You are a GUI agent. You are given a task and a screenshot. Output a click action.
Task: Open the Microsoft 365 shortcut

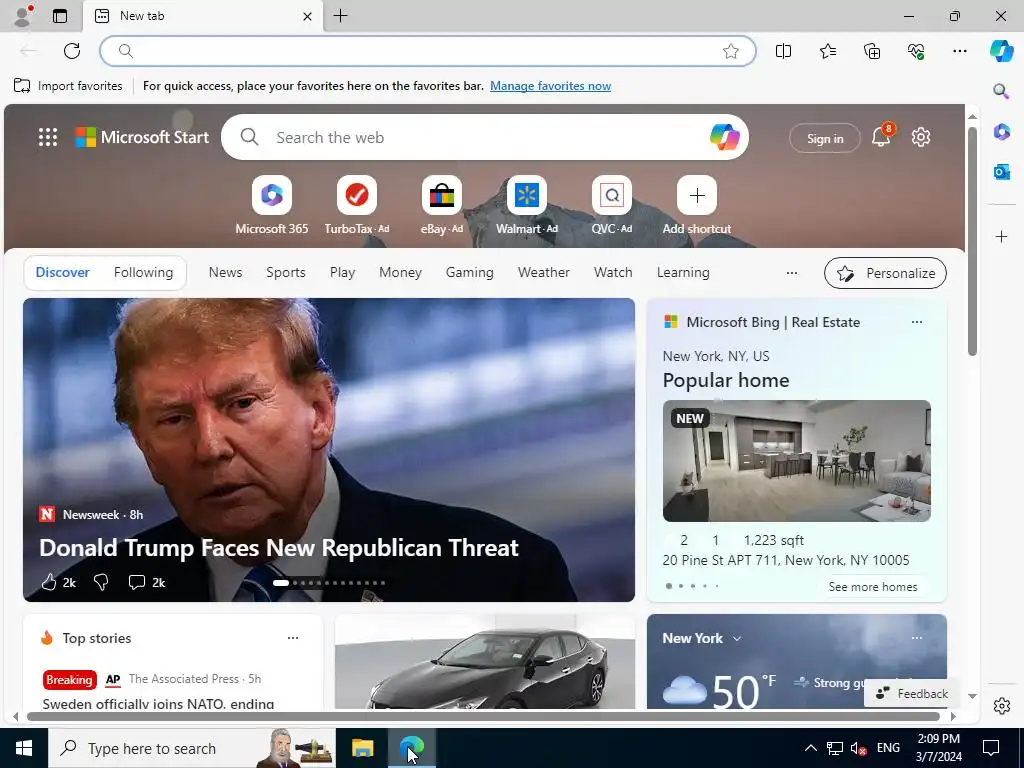click(272, 205)
